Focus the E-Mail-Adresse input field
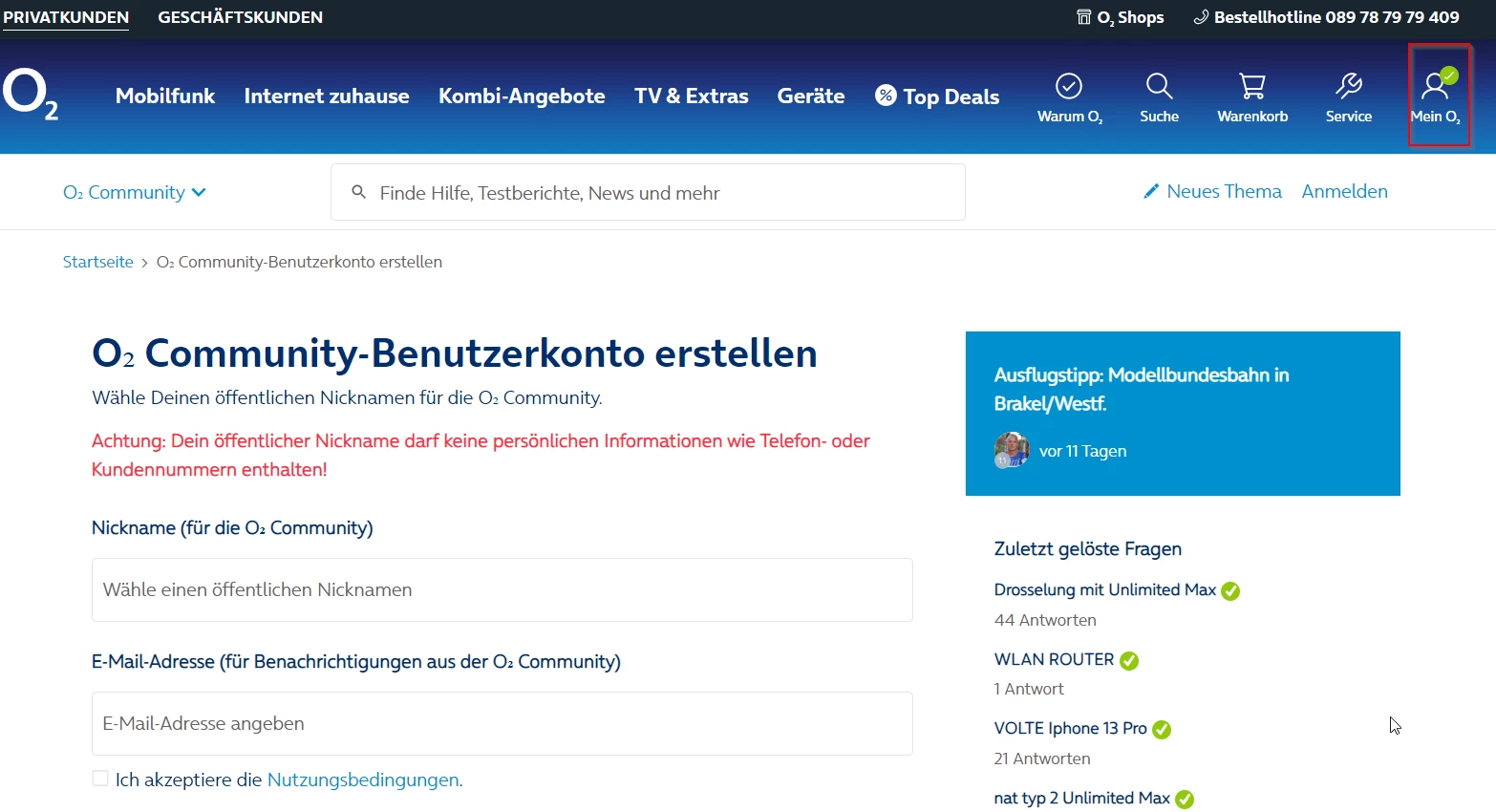The width and height of the screenshot is (1496, 812). tap(502, 723)
